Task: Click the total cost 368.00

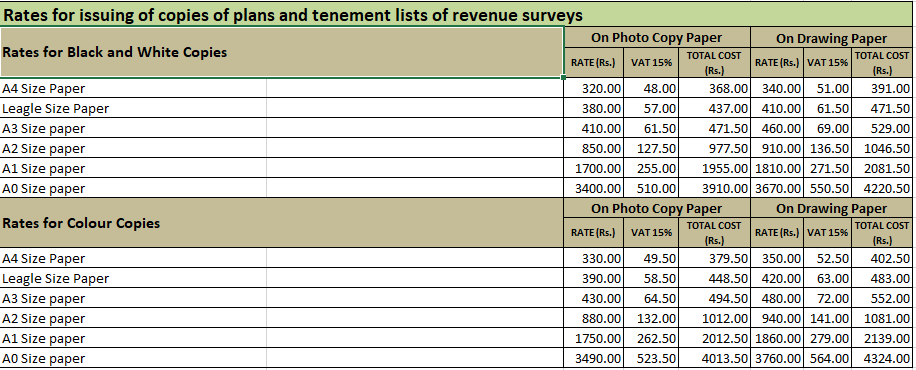Action: pyautogui.click(x=714, y=89)
